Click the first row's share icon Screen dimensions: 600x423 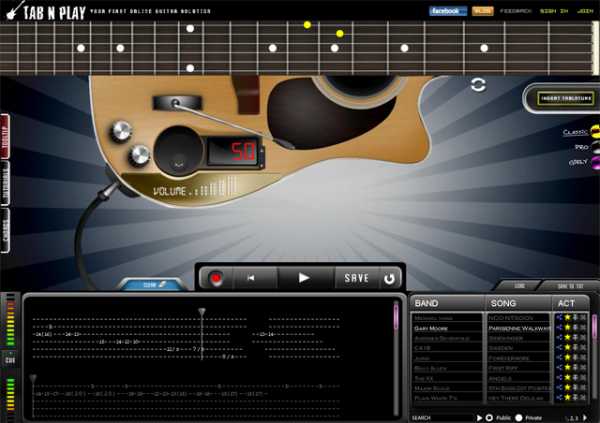coord(559,317)
